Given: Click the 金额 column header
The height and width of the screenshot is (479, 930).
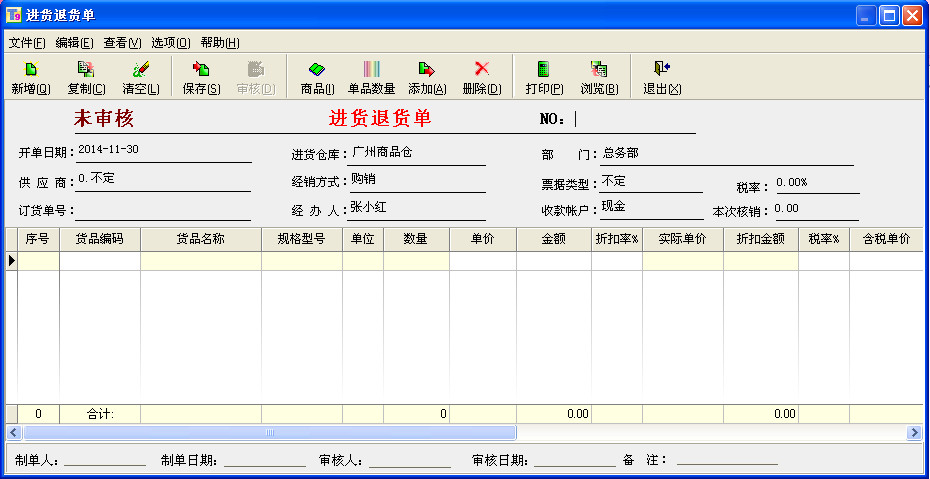Looking at the screenshot, I should click(554, 240).
